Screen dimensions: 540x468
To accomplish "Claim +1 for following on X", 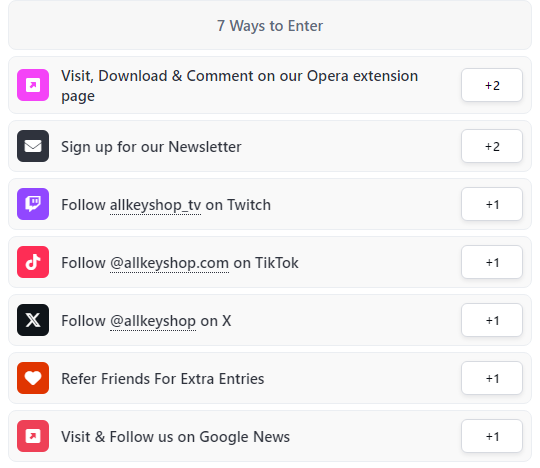I will coord(492,320).
